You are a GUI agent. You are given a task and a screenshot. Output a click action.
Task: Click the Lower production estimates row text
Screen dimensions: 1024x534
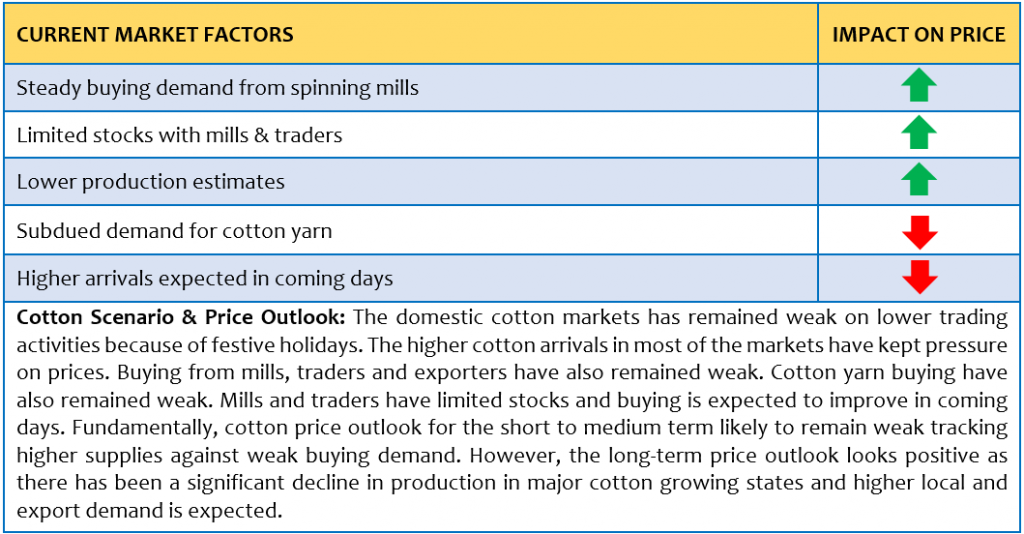click(x=151, y=181)
